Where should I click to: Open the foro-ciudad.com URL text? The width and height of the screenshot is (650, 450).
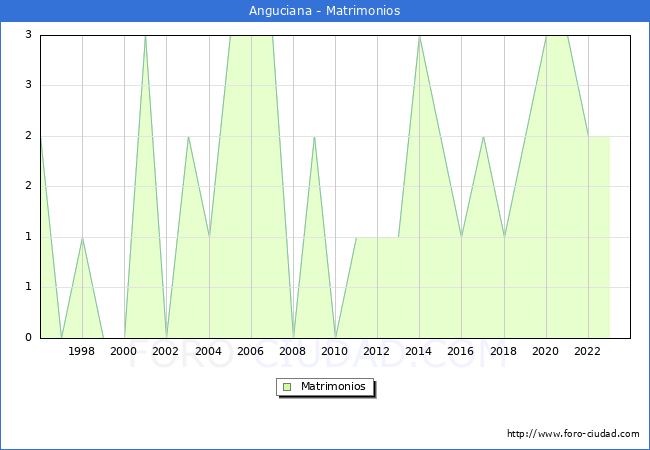(x=573, y=434)
